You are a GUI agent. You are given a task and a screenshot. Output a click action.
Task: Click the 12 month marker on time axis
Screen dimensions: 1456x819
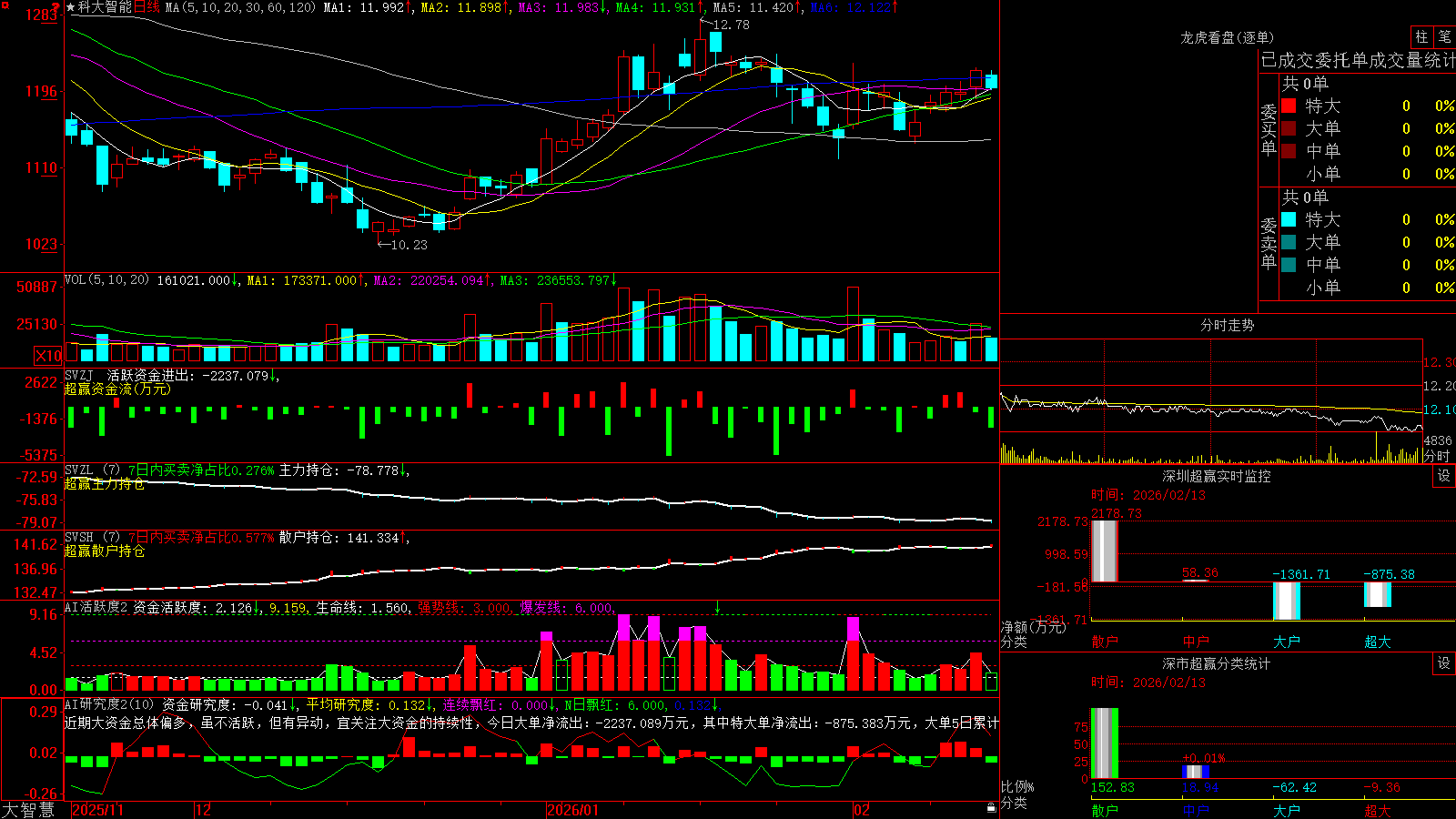pyautogui.click(x=203, y=810)
